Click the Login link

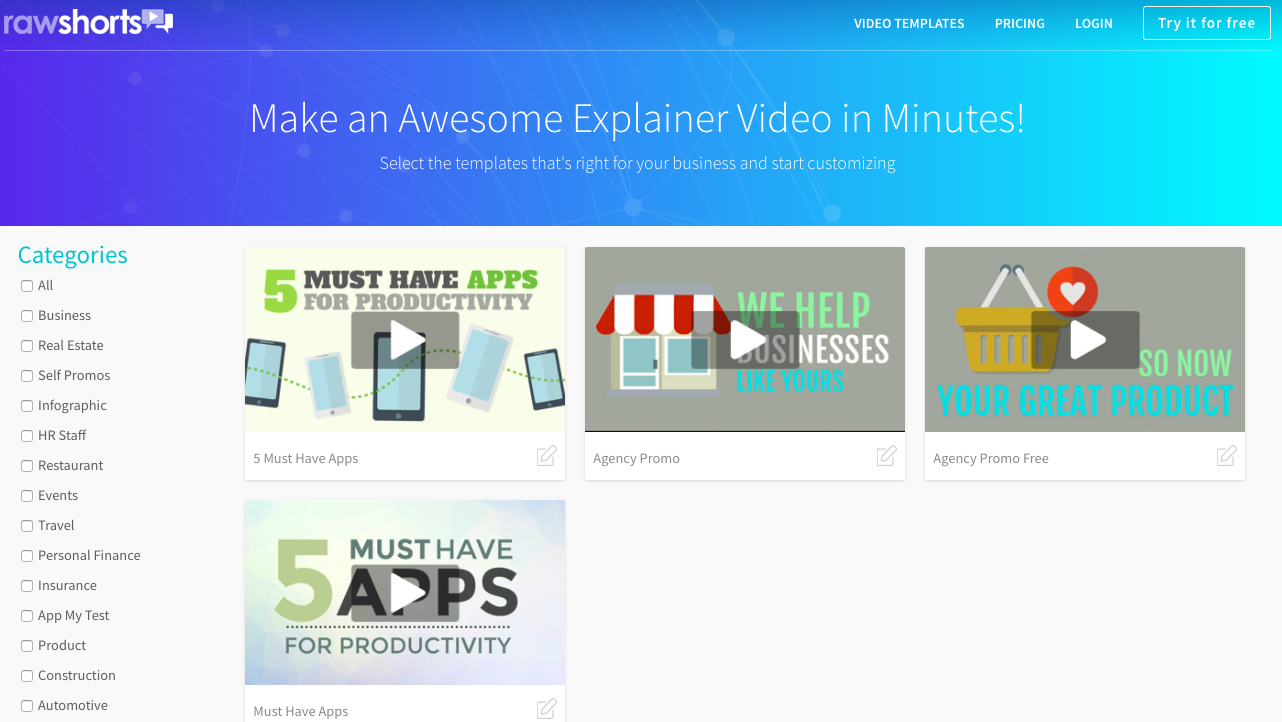(x=1093, y=23)
